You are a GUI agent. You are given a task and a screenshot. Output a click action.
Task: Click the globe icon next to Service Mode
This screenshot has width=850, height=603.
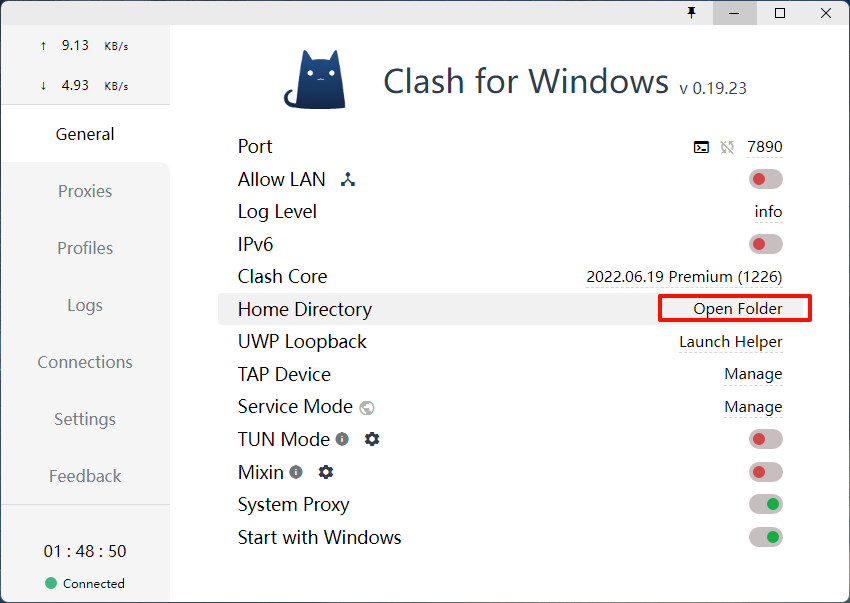[x=367, y=408]
